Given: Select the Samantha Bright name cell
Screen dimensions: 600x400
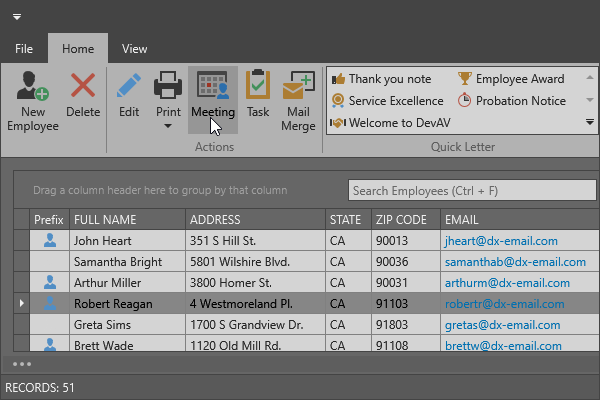Looking at the screenshot, I should click(127, 262).
